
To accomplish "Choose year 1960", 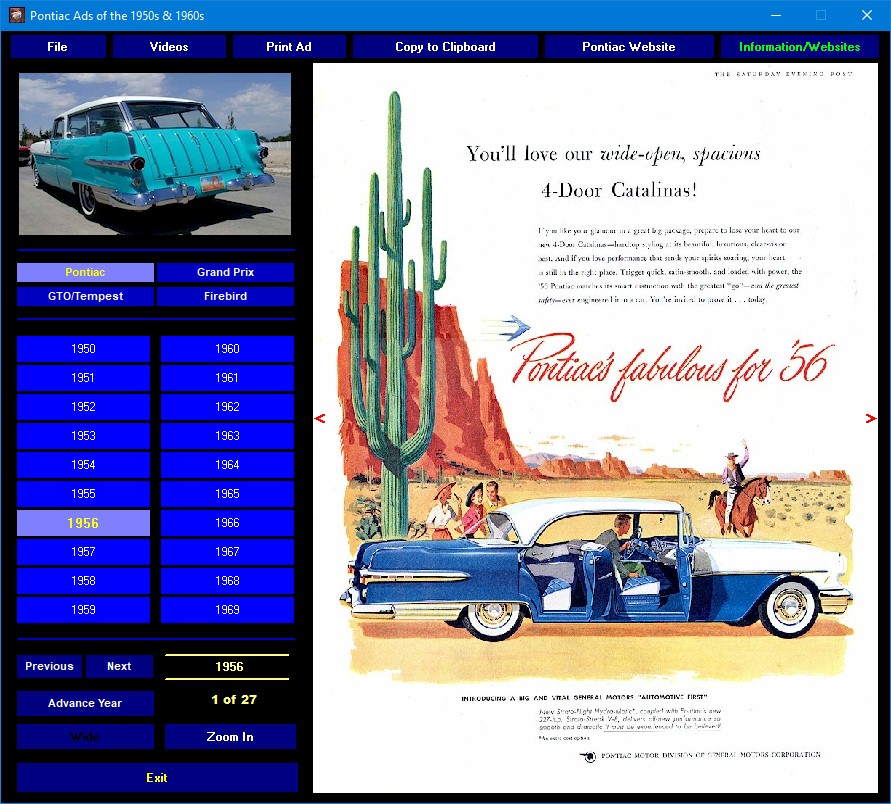I will pyautogui.click(x=227, y=349).
